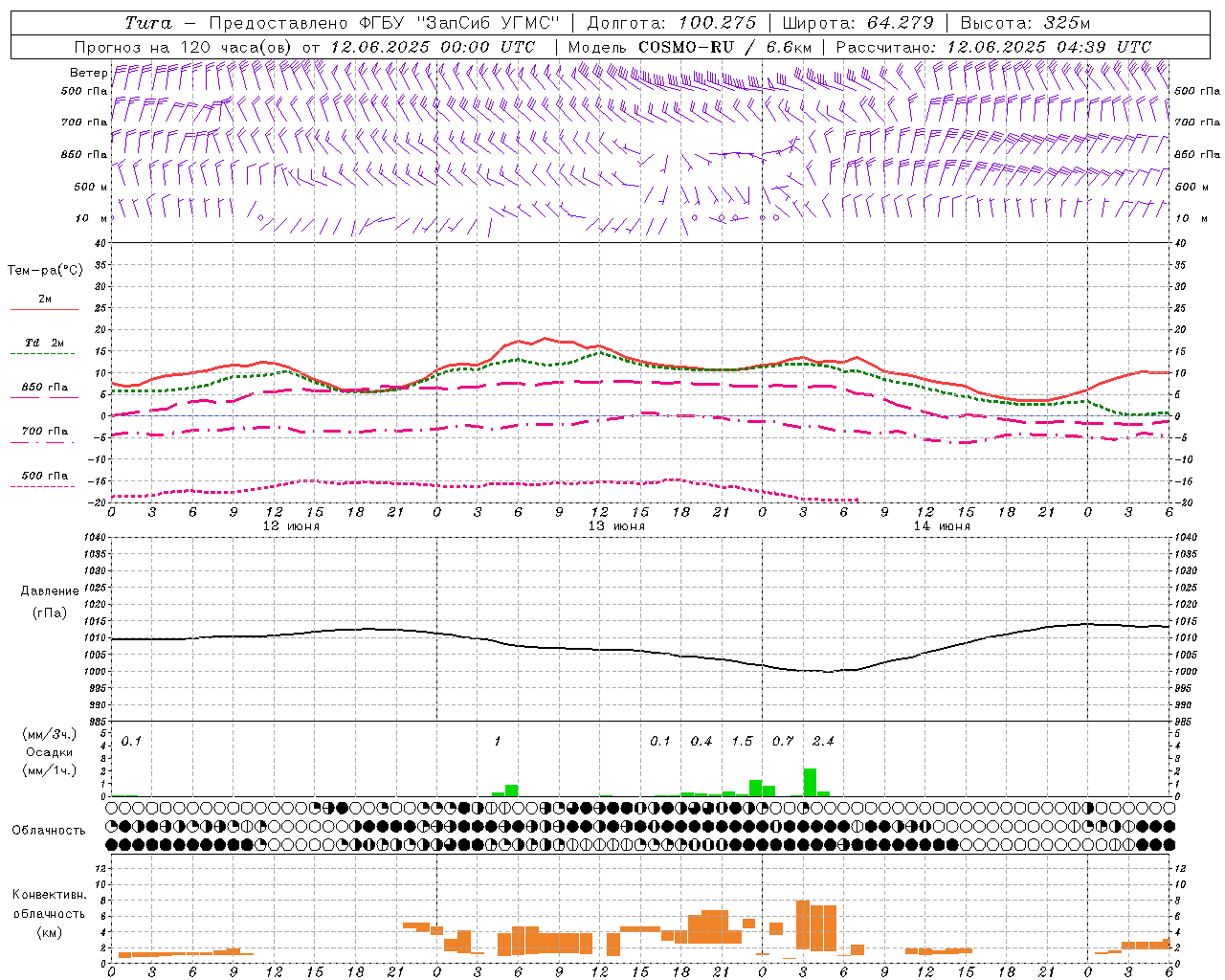Click the station name "Tura" in header
Screen dimensions: 1225x980
(148, 23)
